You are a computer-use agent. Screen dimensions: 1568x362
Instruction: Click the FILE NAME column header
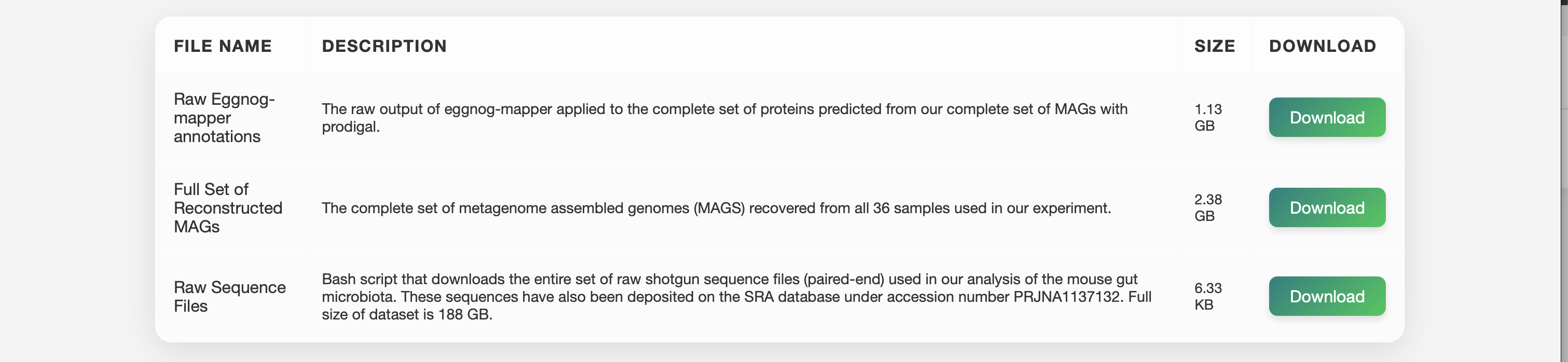pos(222,46)
